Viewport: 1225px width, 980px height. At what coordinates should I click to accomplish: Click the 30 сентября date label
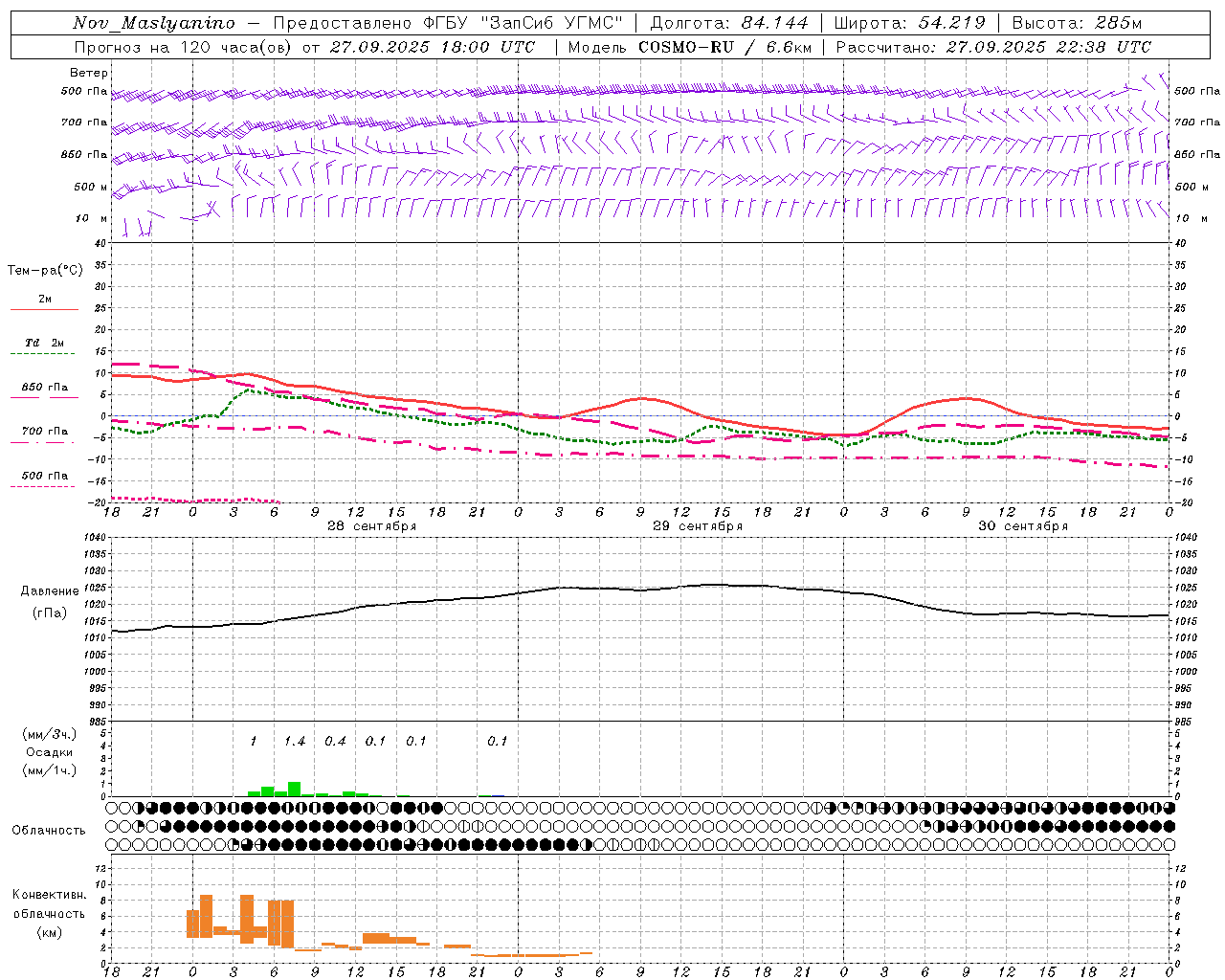tap(1023, 526)
